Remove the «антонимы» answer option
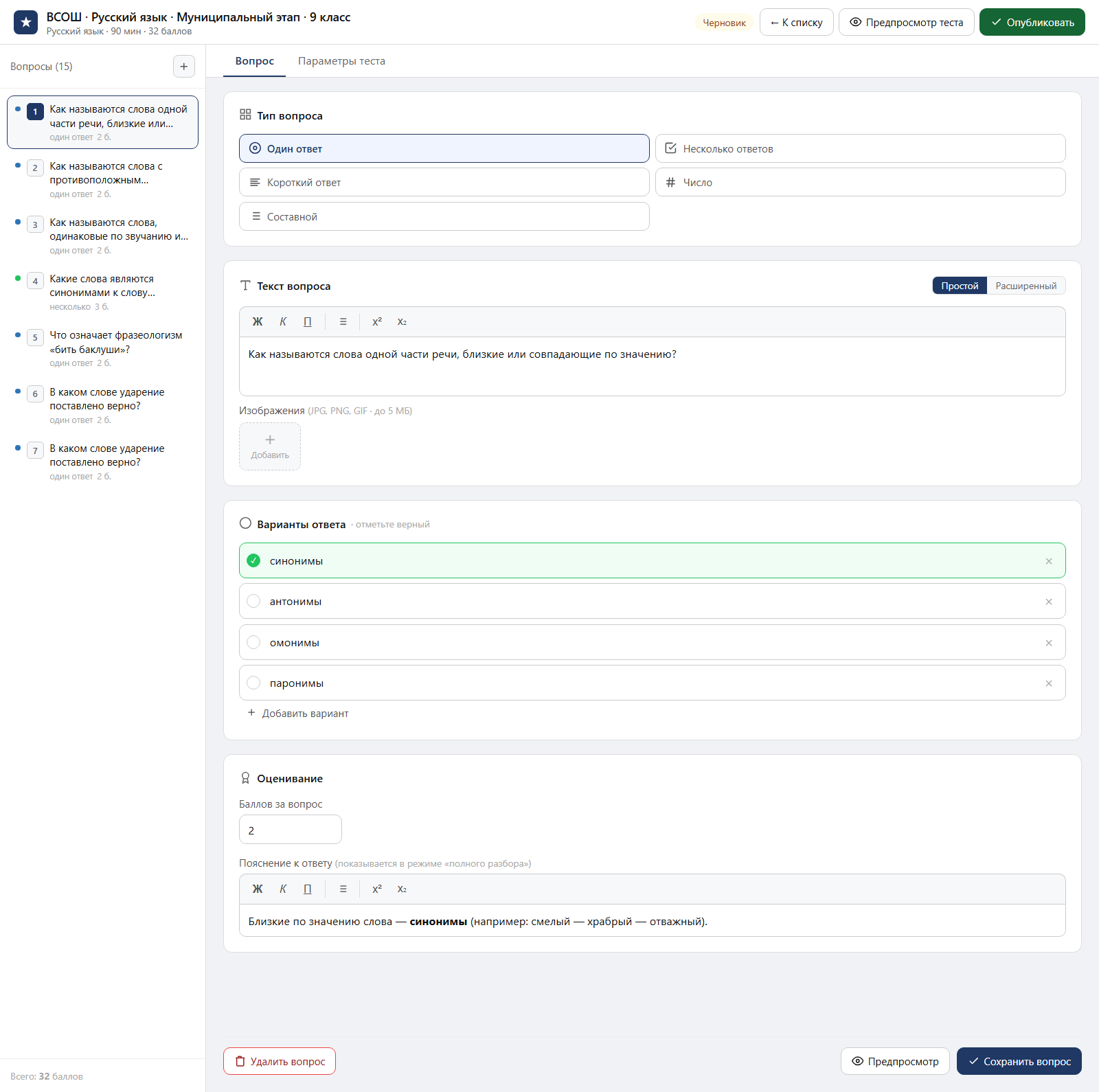1099x1092 pixels. (x=1049, y=602)
